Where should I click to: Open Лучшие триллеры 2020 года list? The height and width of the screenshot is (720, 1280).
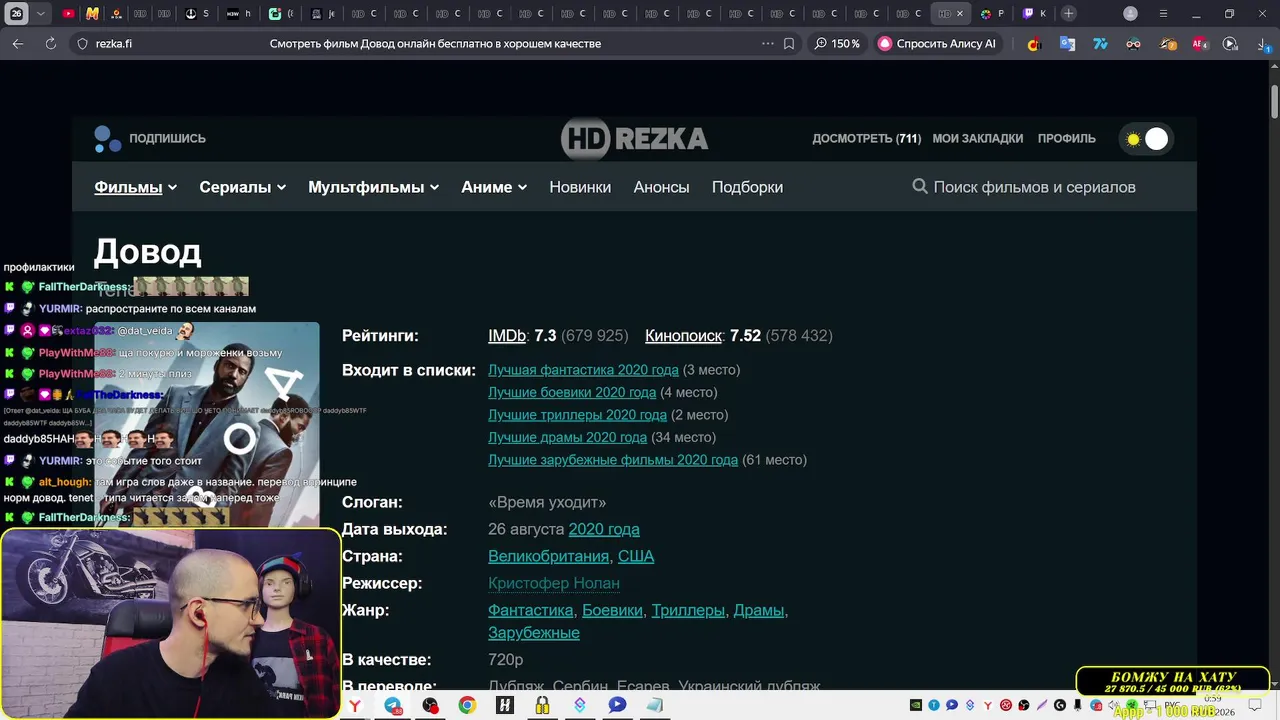(577, 415)
